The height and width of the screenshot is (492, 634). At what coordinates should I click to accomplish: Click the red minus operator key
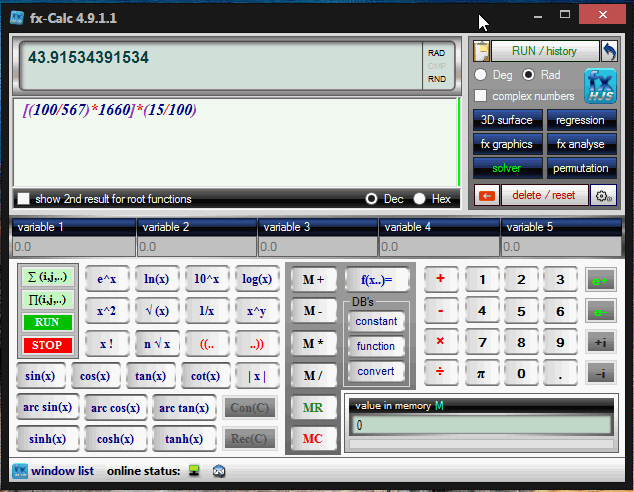point(441,311)
